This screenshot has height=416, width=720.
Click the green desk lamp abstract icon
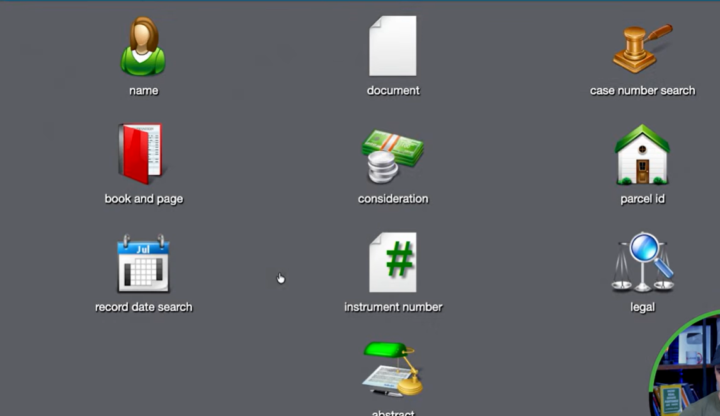(392, 370)
